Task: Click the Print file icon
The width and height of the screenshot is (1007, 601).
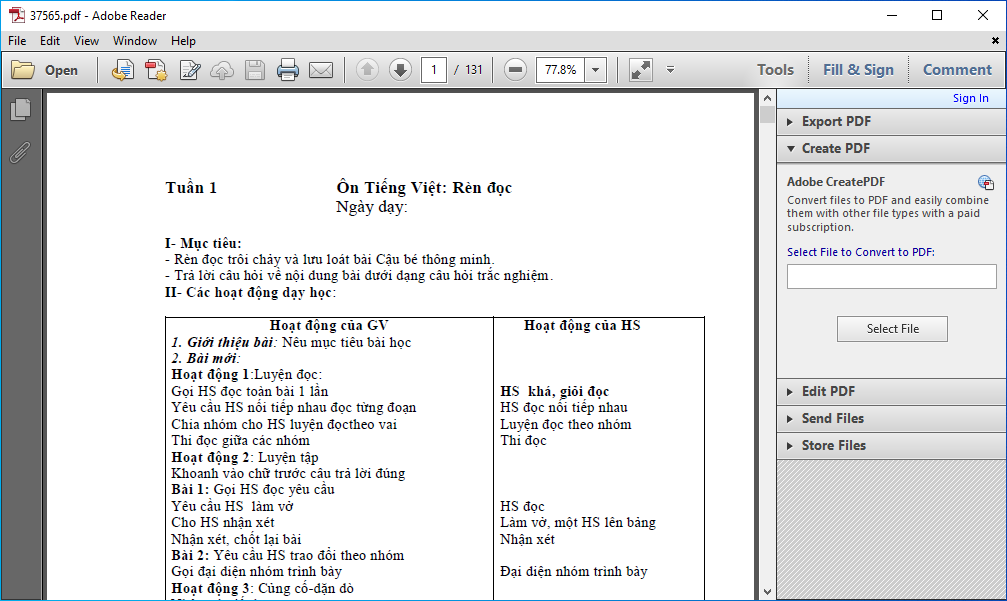Action: pyautogui.click(x=288, y=70)
